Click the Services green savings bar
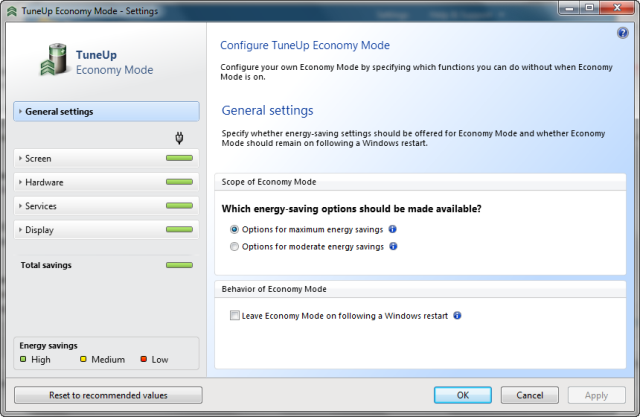The width and height of the screenshot is (640, 417). point(179,205)
